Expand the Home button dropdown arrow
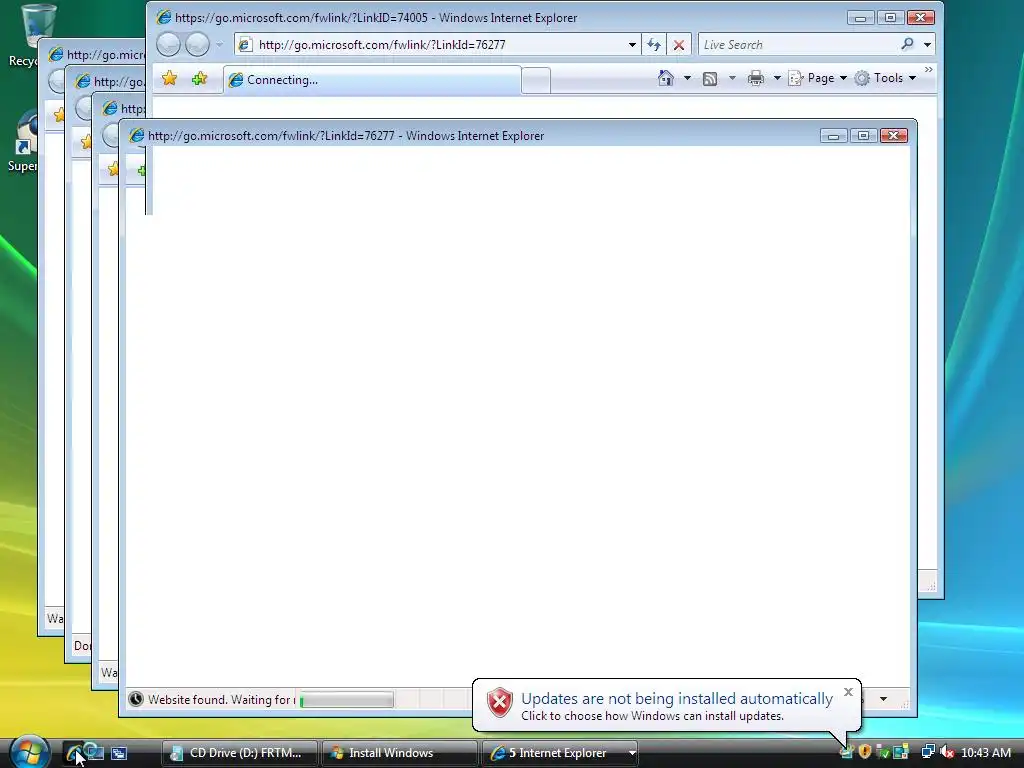 click(687, 78)
